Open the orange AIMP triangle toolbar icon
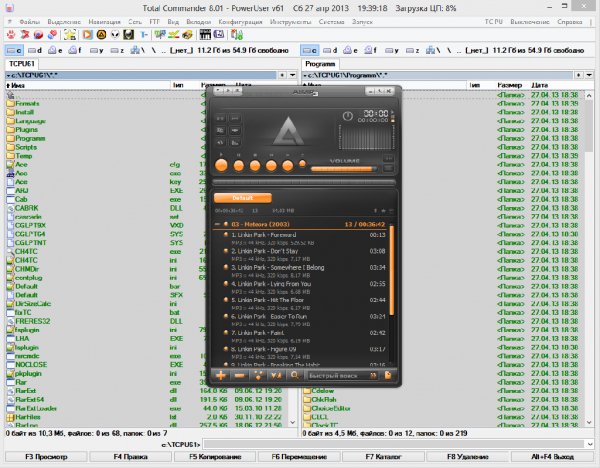The image size is (600, 468). (x=101, y=35)
